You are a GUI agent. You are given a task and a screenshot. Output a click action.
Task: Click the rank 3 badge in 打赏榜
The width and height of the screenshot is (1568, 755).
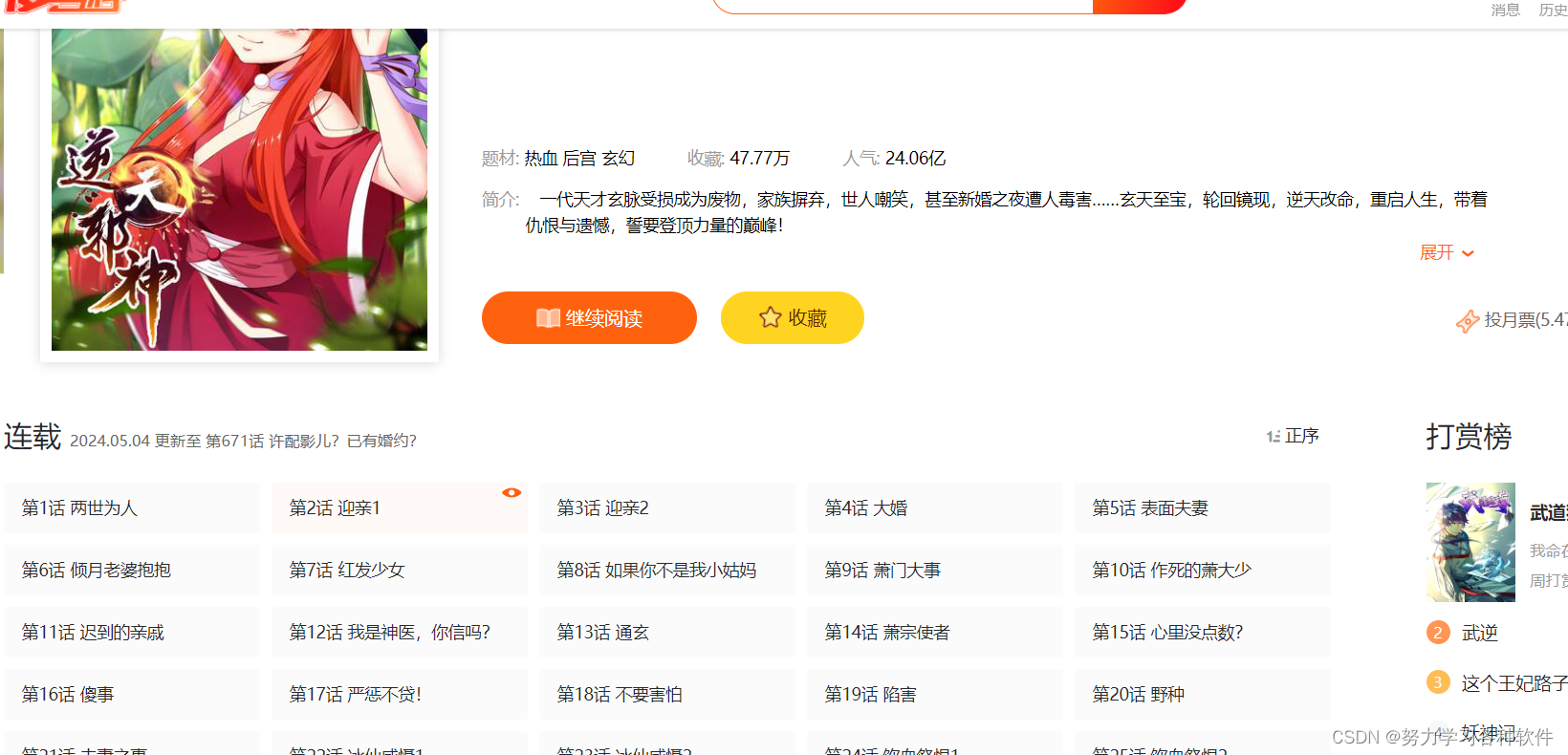pyautogui.click(x=1438, y=682)
